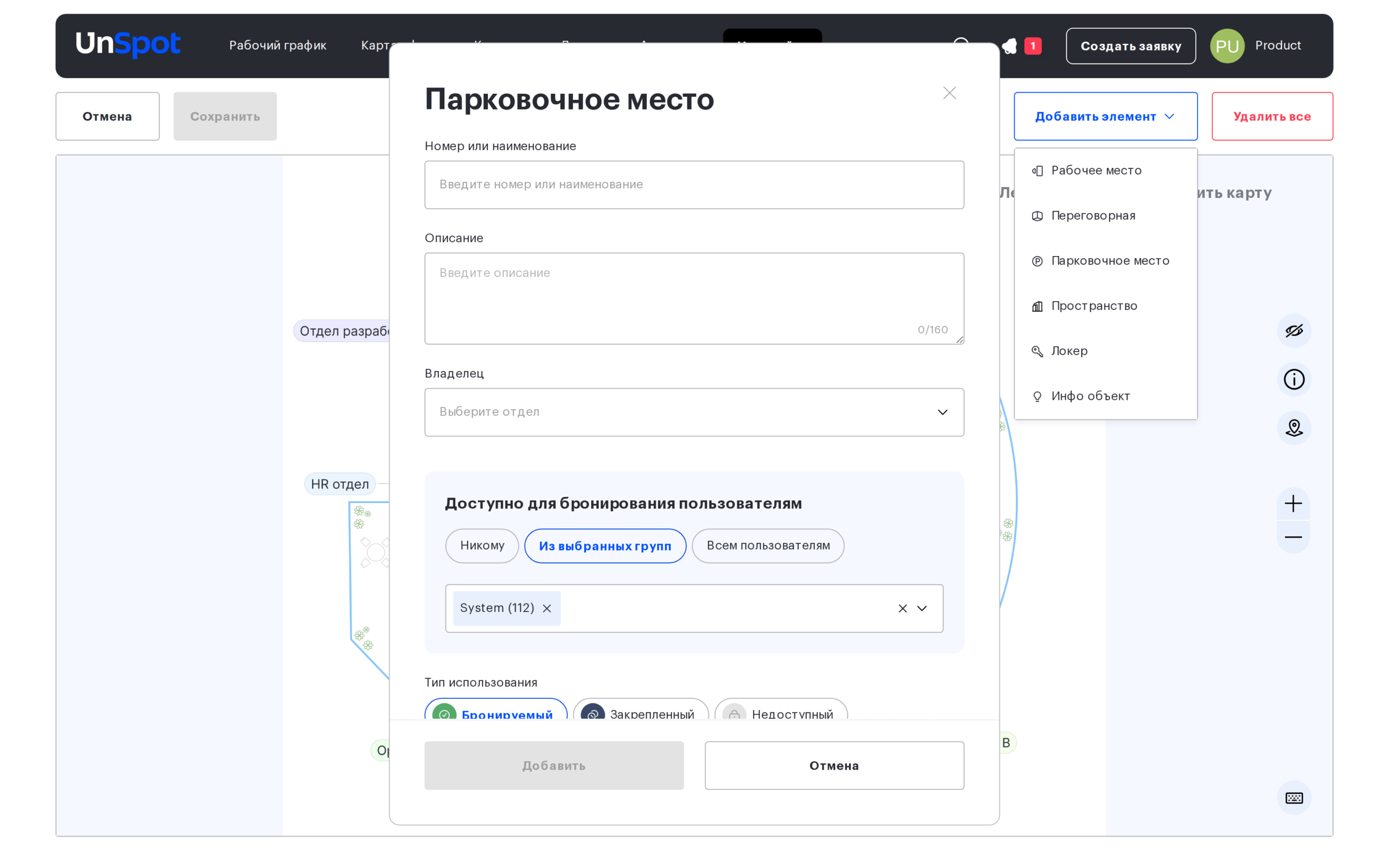Image resolution: width=1389 pixels, height=868 pixels.
Task: Open Рабочий график in the navigation
Action: pos(278,46)
